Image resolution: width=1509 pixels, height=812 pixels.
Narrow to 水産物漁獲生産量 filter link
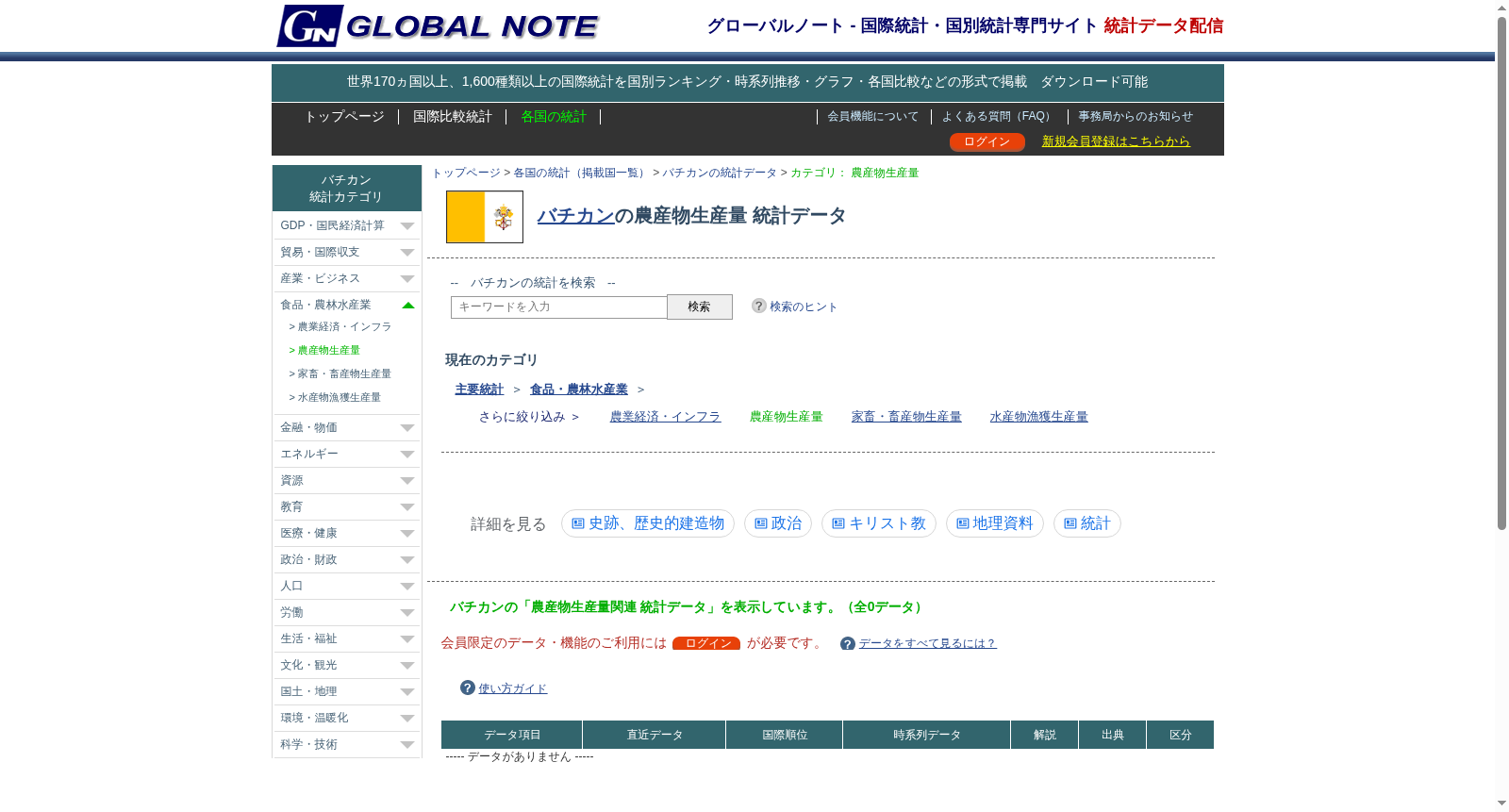(1038, 417)
